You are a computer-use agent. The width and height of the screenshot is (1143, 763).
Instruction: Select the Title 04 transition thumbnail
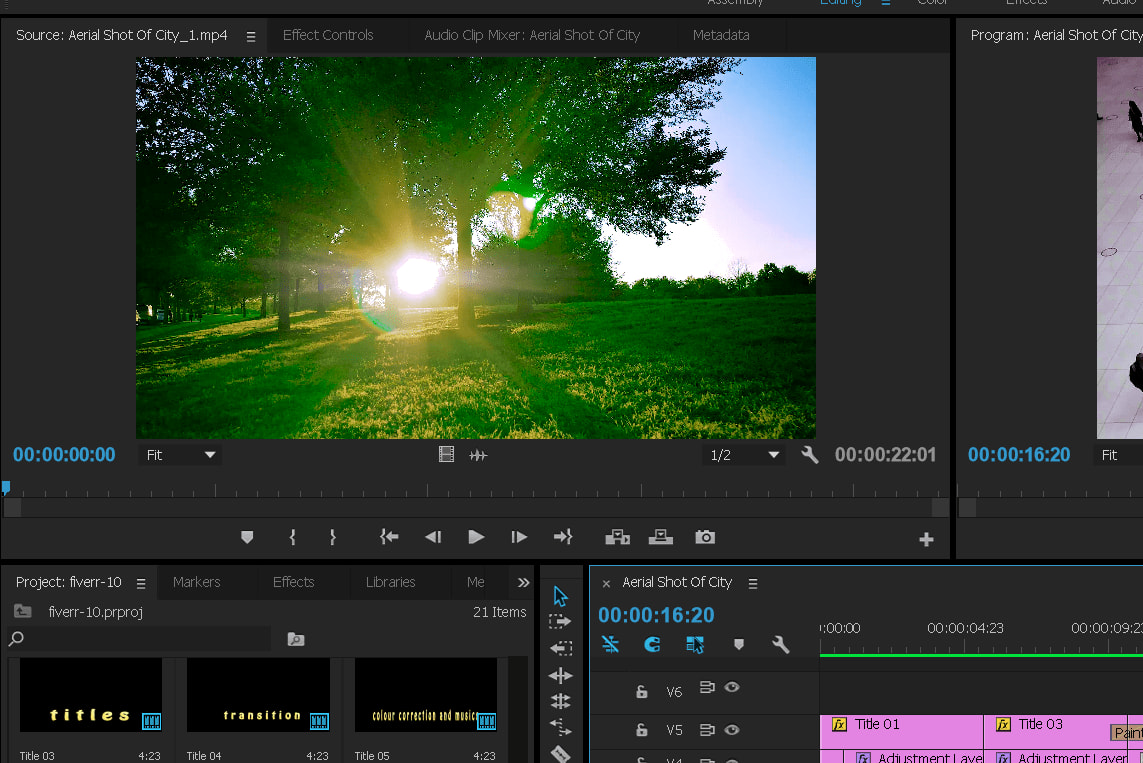click(x=258, y=695)
